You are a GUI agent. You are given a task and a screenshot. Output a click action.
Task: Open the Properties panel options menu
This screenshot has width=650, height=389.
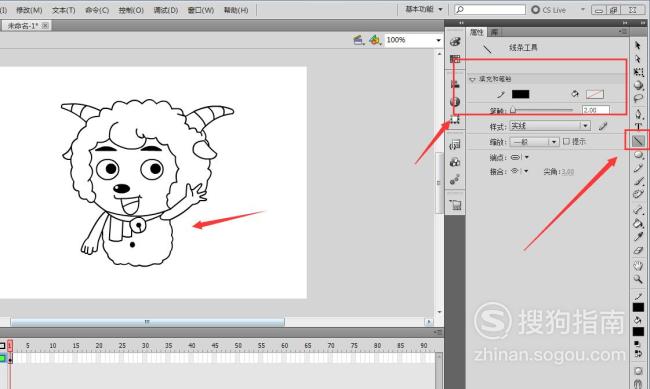623,32
